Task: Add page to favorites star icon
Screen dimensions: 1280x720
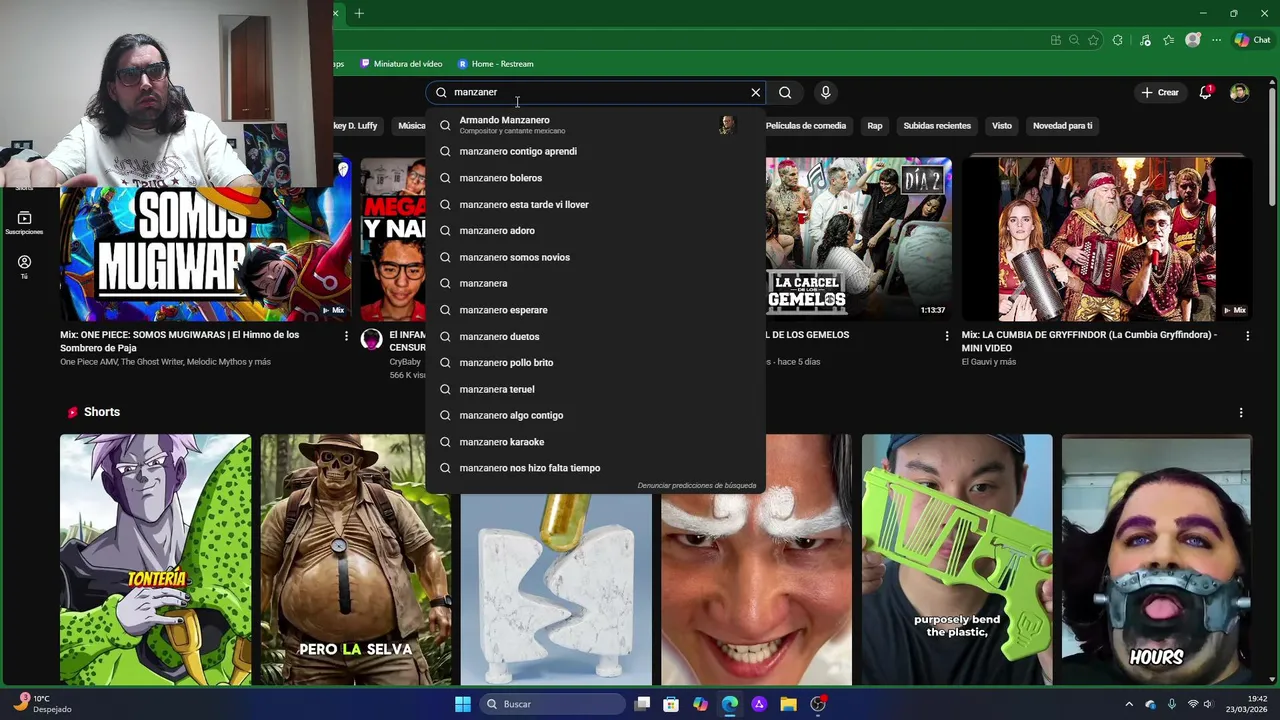Action: [1093, 40]
